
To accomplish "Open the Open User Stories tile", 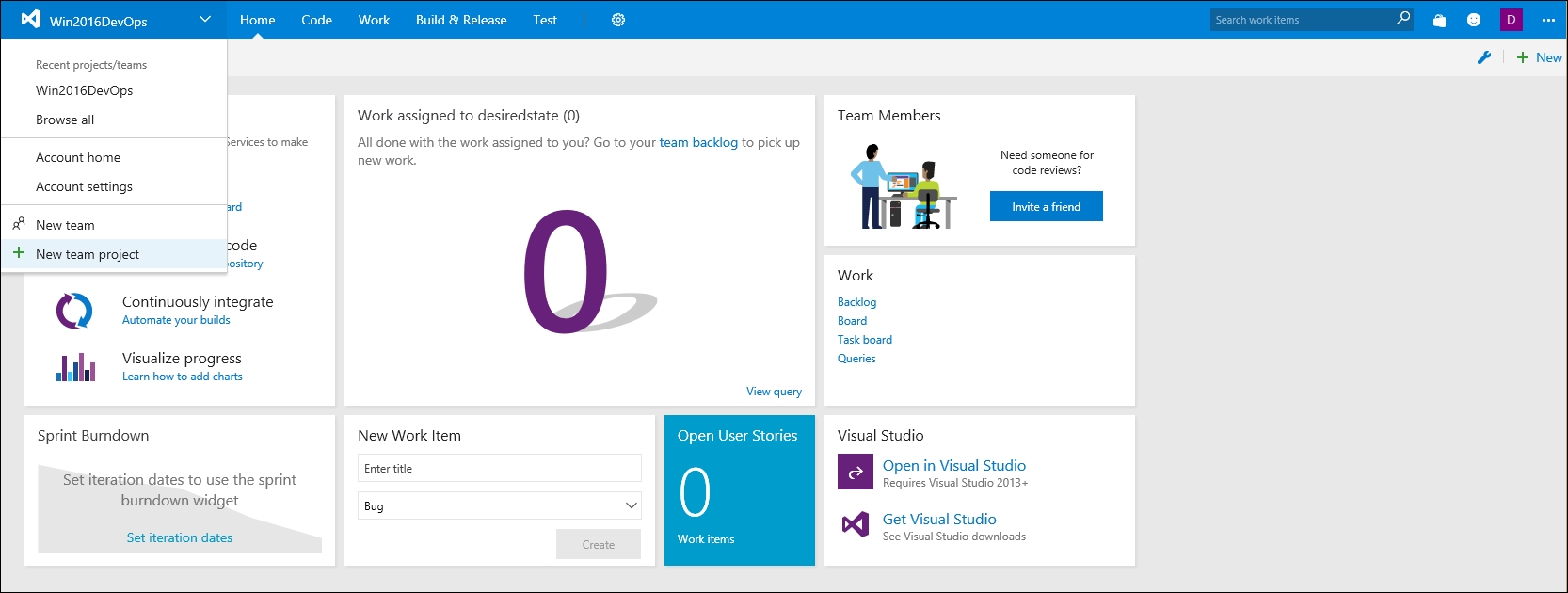I will click(x=740, y=490).
